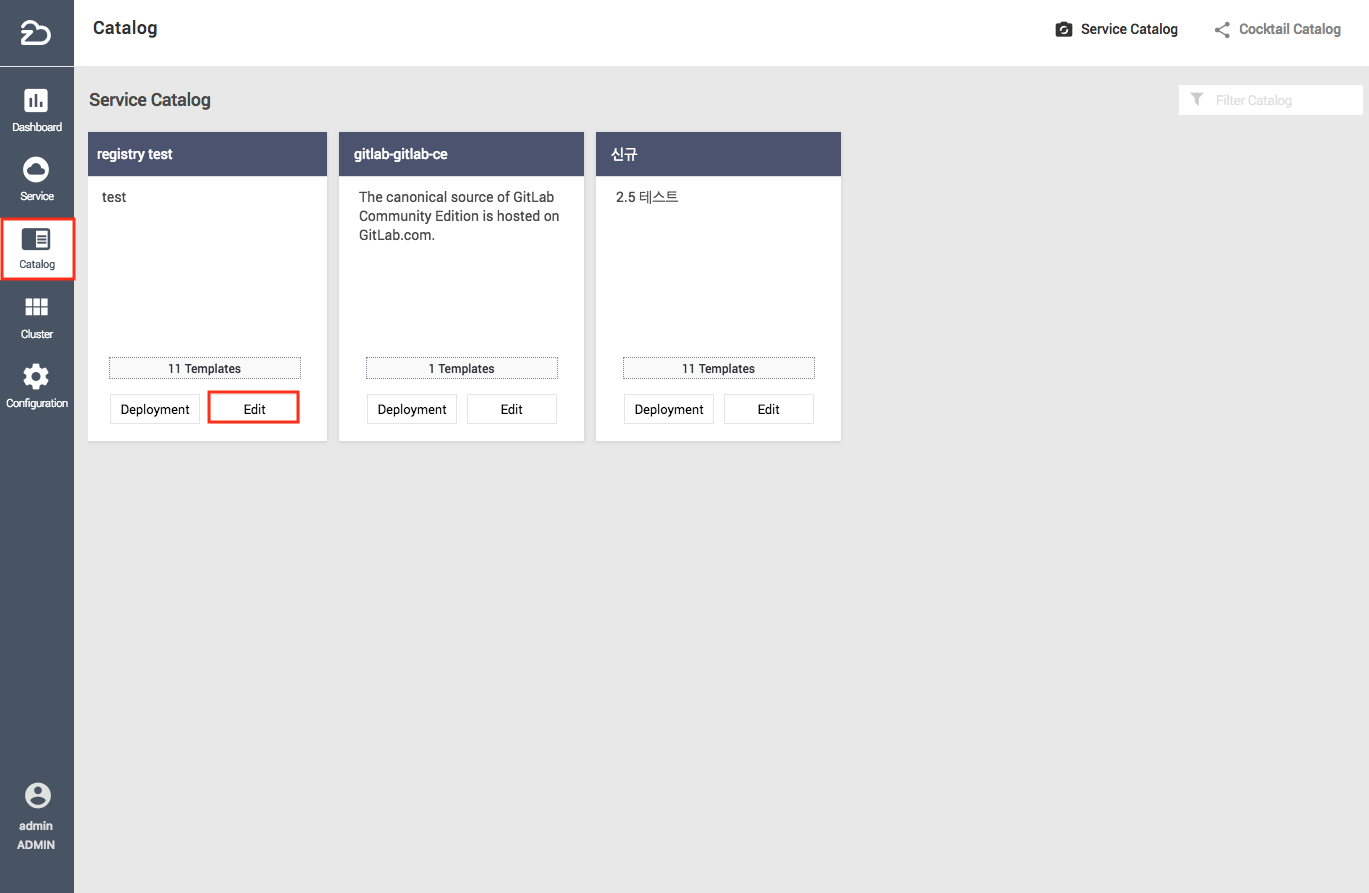Type in the Filter Catalog field
The height and width of the screenshot is (893, 1369).
pos(1285,100)
